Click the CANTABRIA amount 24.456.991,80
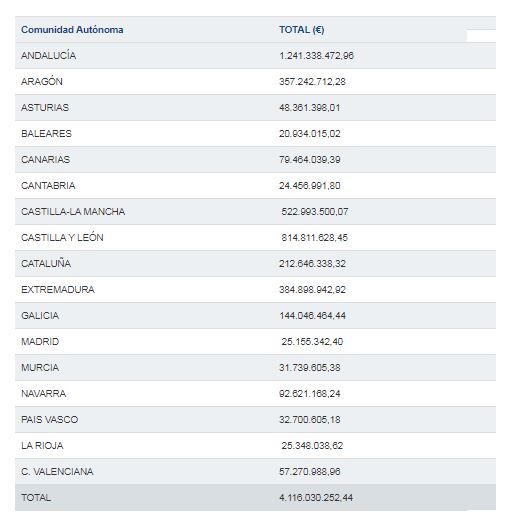The image size is (514, 524). click(309, 185)
